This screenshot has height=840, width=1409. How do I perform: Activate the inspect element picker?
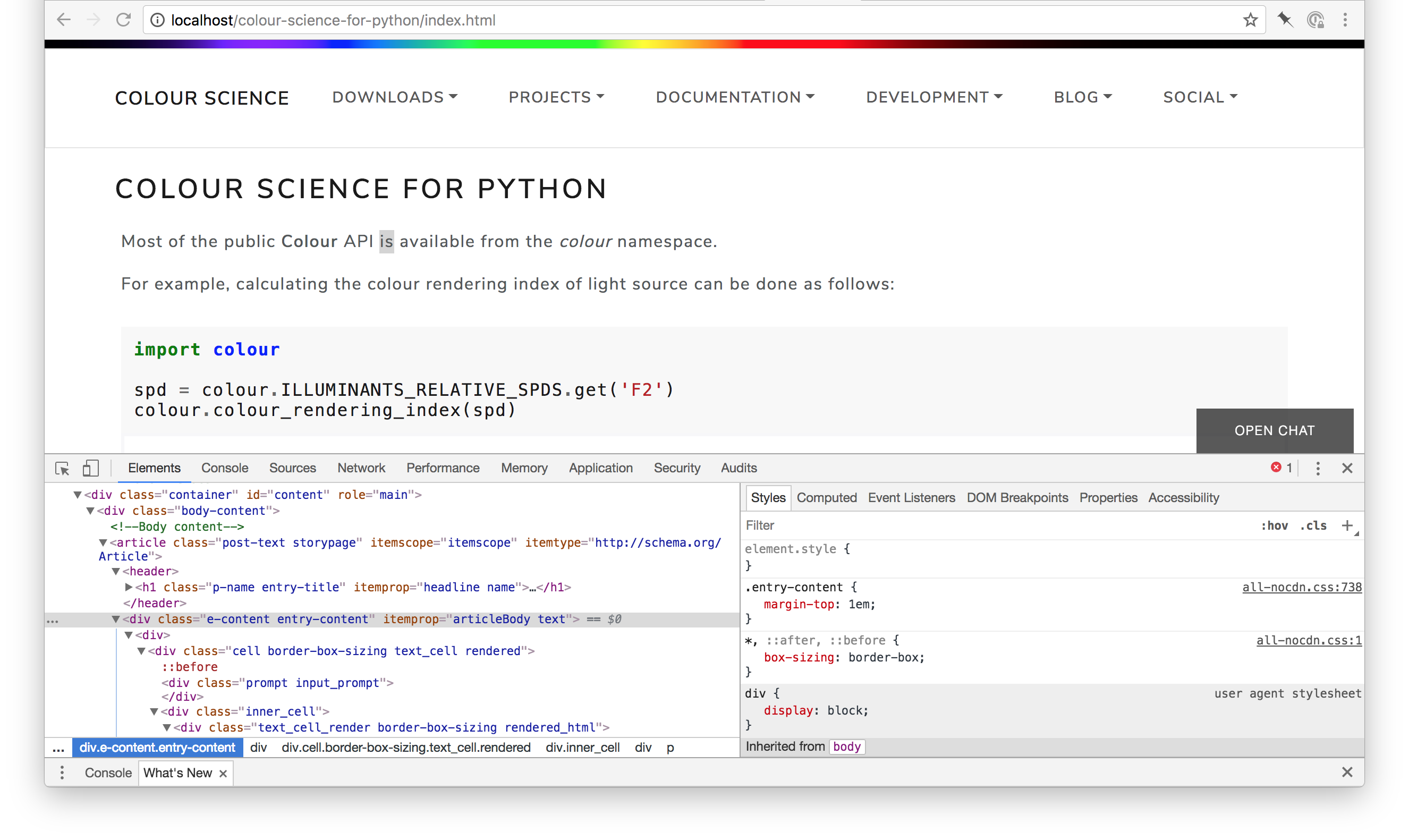click(62, 468)
